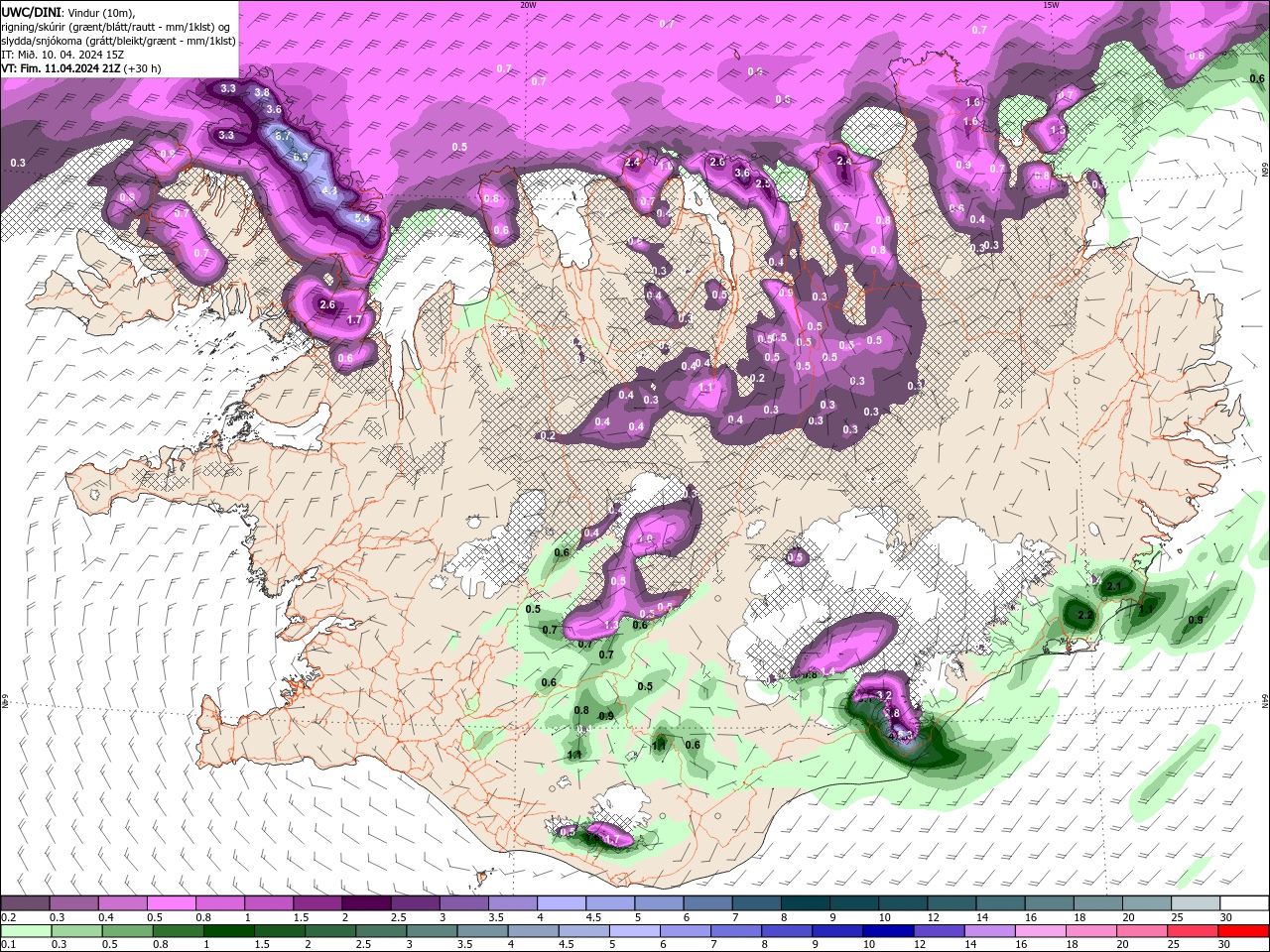Pick the bright red above-30 bottom-row swatch
The height and width of the screenshot is (952, 1270).
[x=1243, y=931]
